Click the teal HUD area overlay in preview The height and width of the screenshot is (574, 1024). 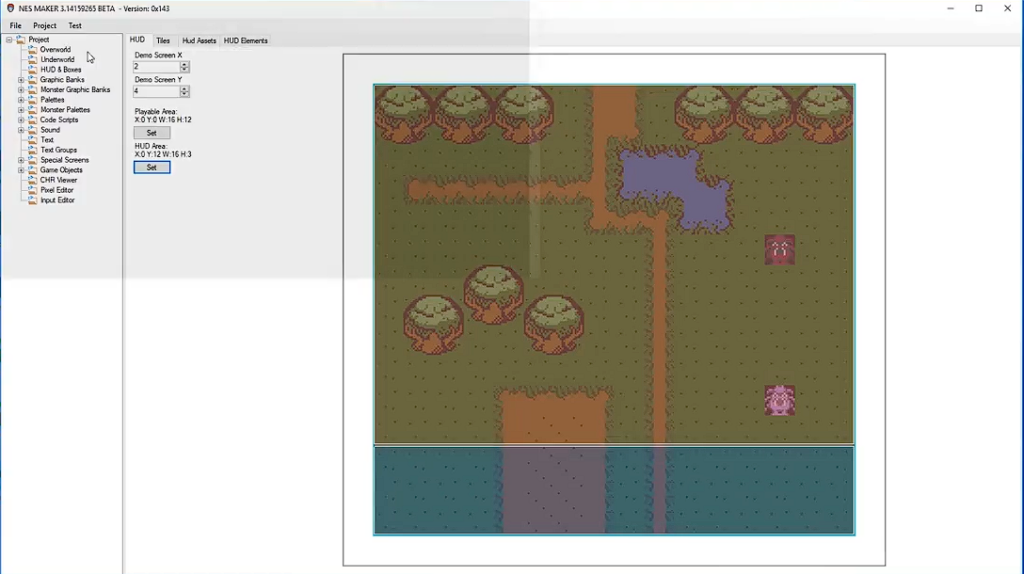coord(614,490)
